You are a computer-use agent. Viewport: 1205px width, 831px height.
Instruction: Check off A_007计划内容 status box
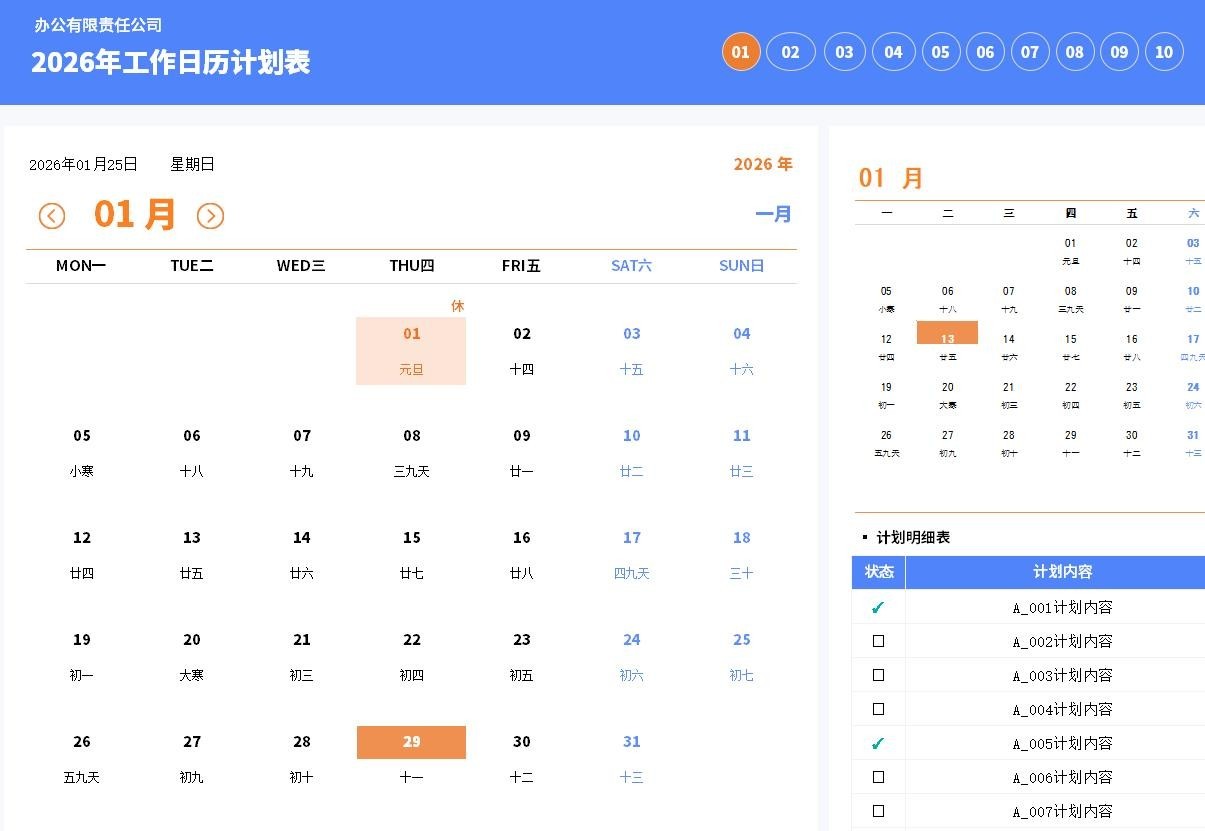coord(878,811)
